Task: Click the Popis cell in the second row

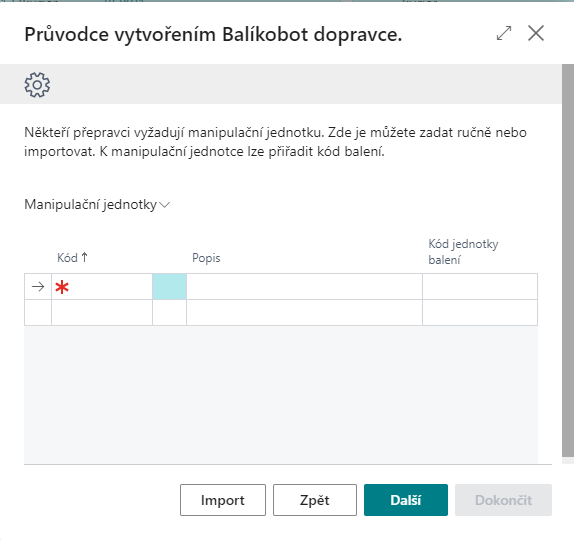Action: point(304,312)
